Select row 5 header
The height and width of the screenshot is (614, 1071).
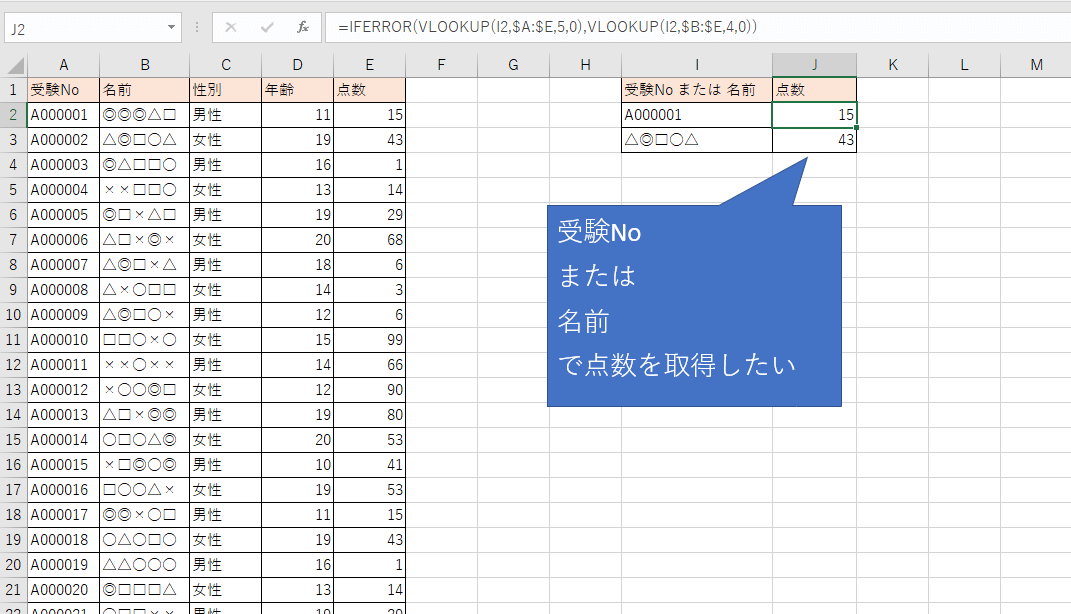pyautogui.click(x=14, y=189)
